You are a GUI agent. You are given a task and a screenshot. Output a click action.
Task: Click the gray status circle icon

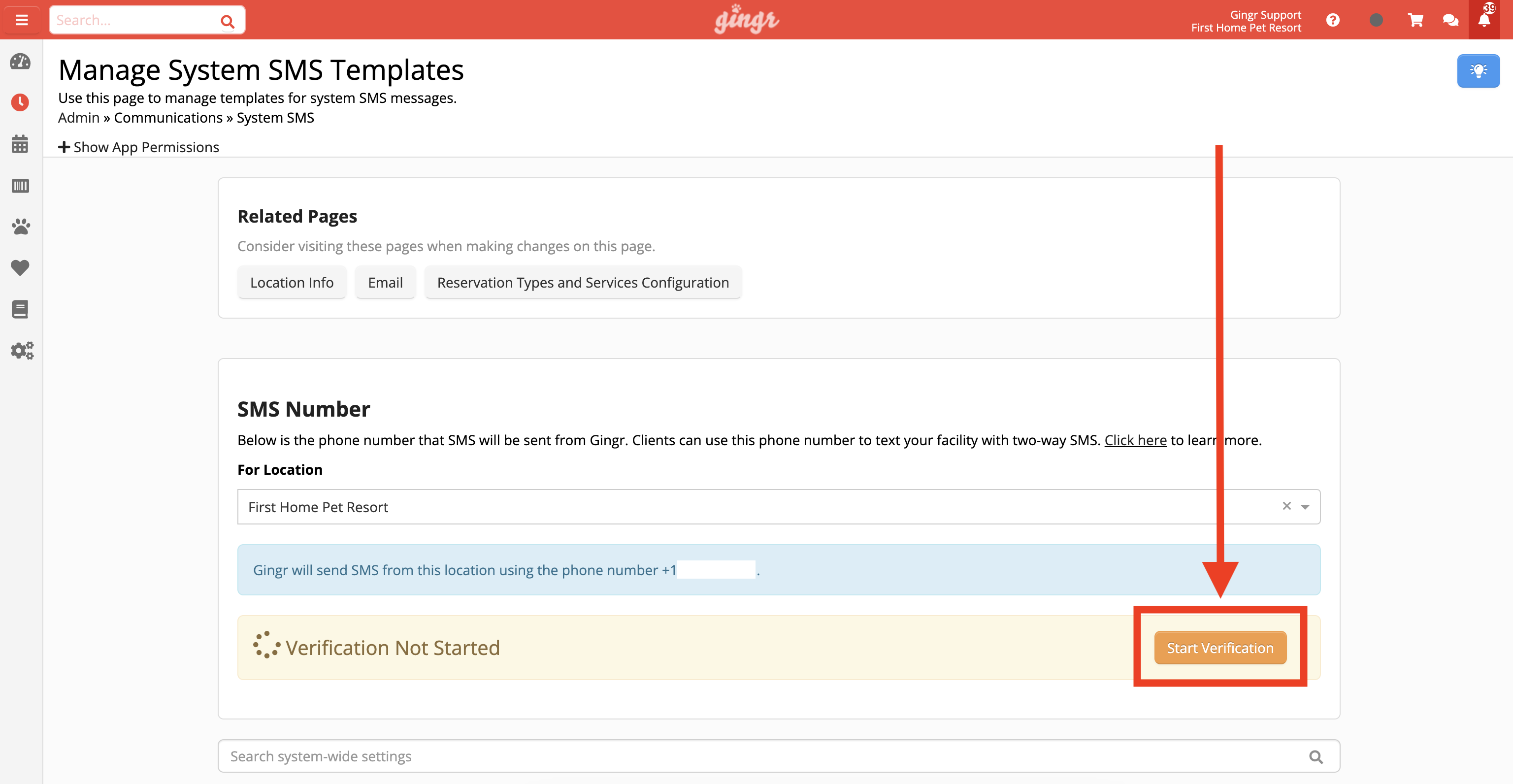[1376, 21]
